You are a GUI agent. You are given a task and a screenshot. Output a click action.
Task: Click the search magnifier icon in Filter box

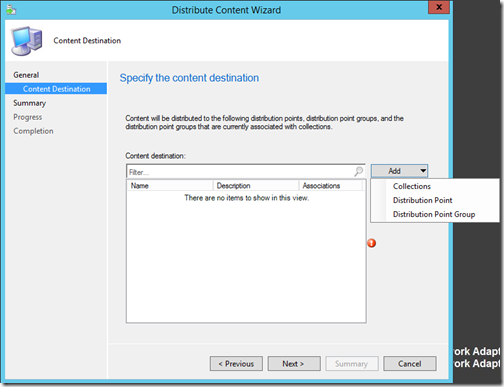358,171
